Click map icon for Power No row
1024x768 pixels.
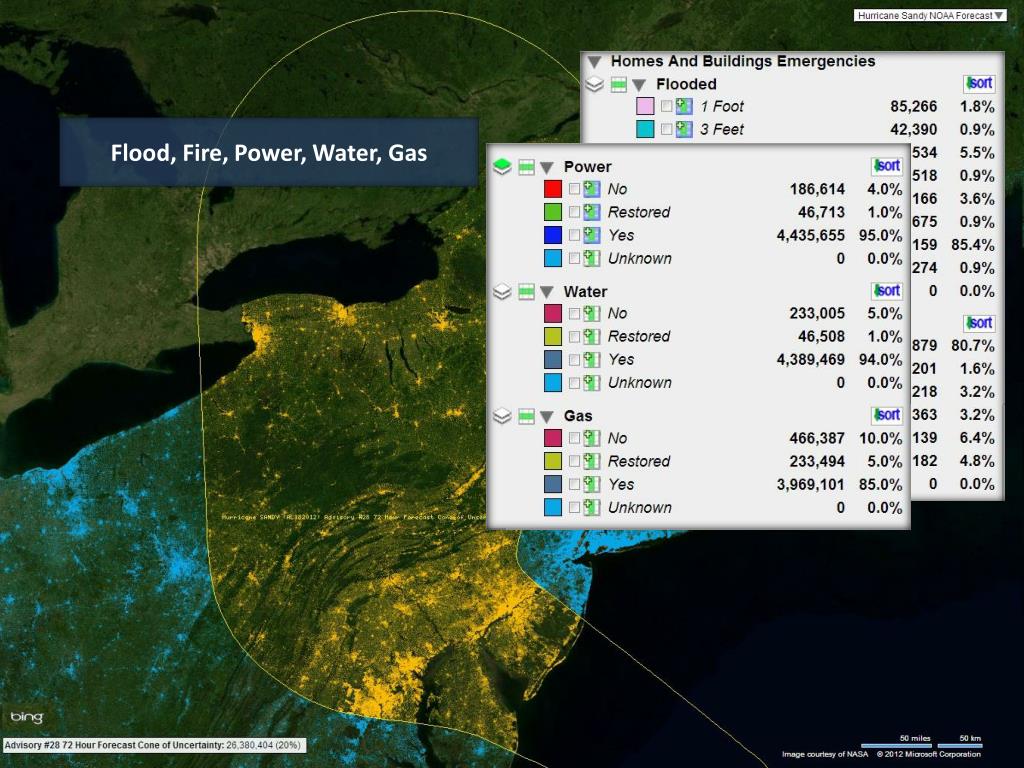pyautogui.click(x=592, y=189)
